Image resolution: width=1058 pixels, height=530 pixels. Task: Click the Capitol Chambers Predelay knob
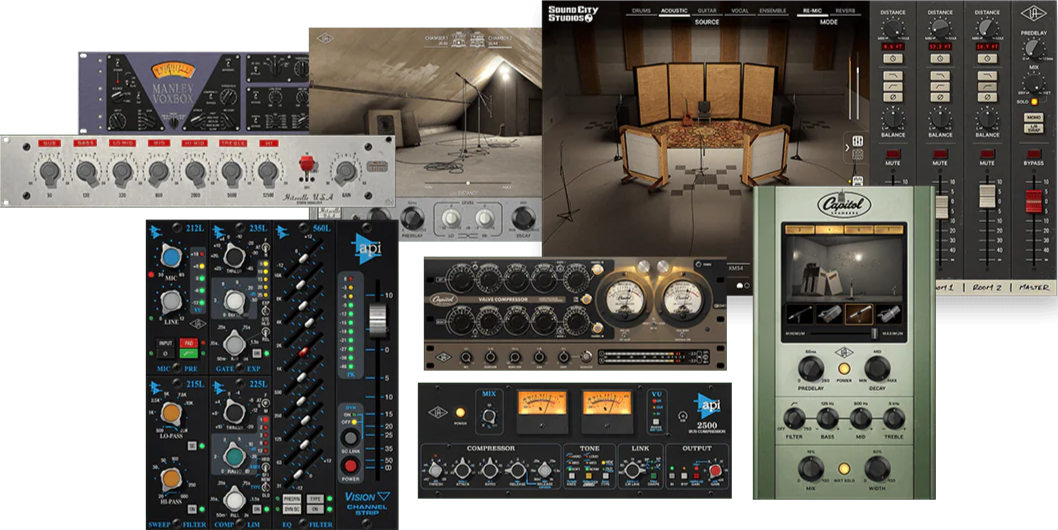[x=810, y=367]
